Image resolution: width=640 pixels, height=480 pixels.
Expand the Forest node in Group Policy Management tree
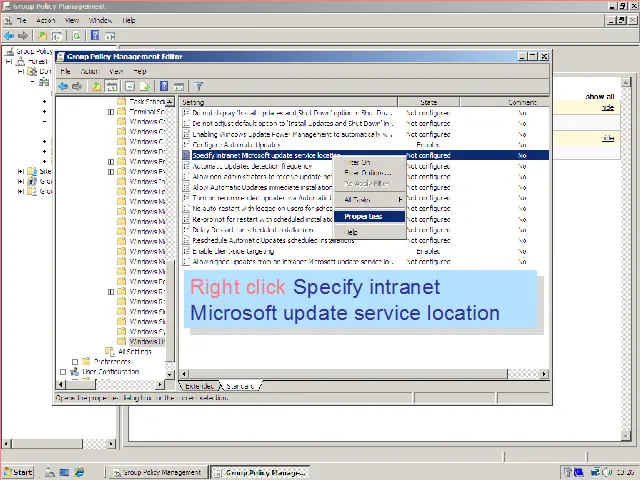[x=9, y=62]
